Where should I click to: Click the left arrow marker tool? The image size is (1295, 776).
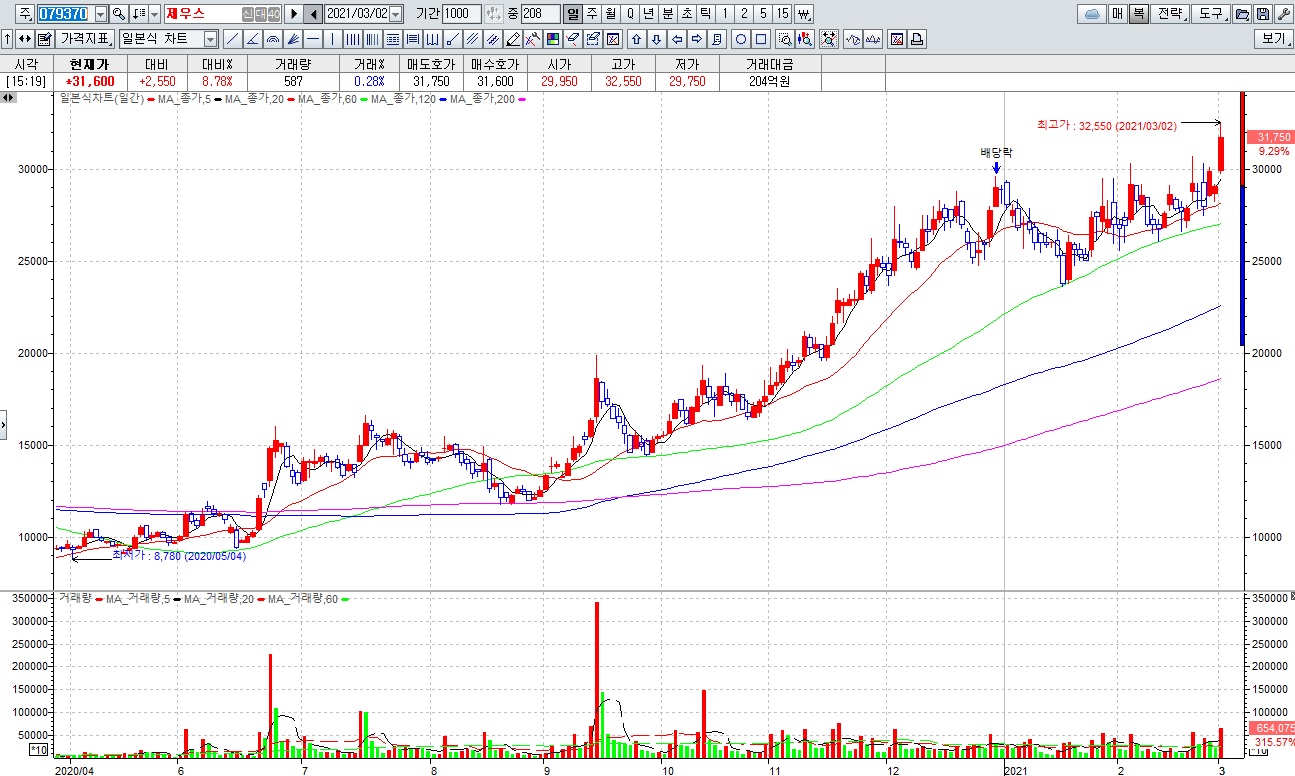coord(677,39)
